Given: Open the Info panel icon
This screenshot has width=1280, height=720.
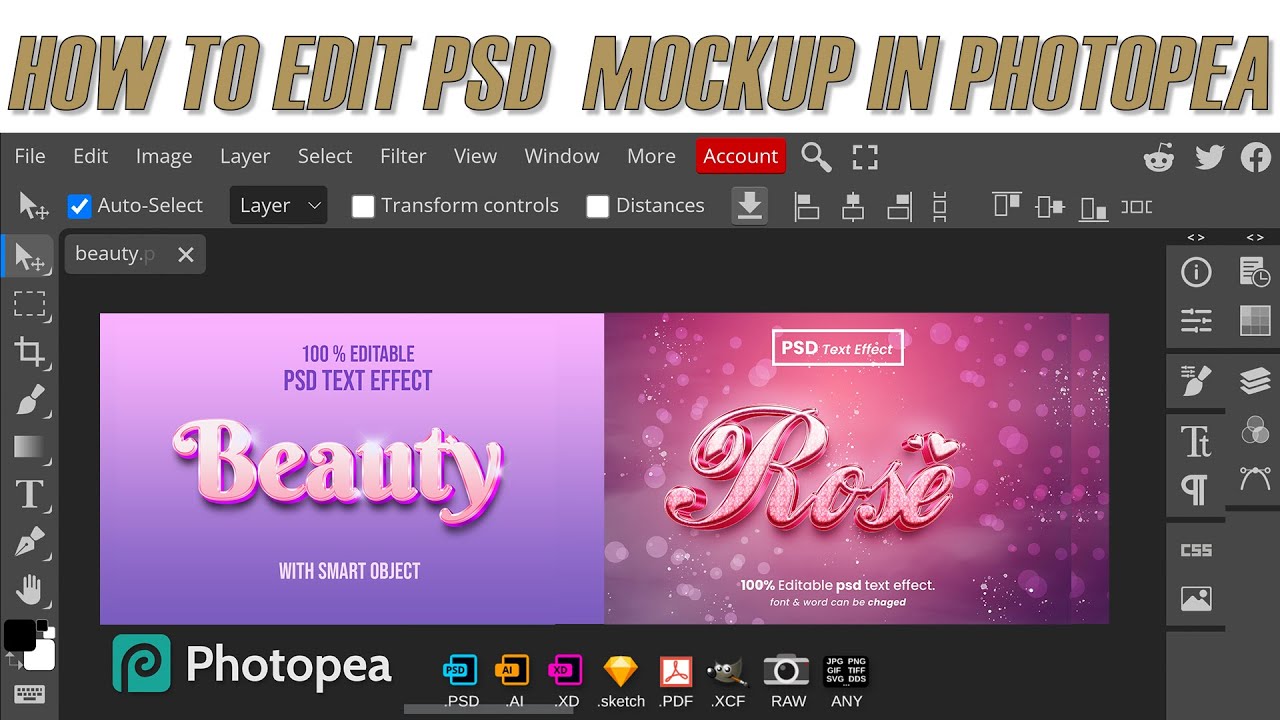Looking at the screenshot, I should pyautogui.click(x=1196, y=272).
